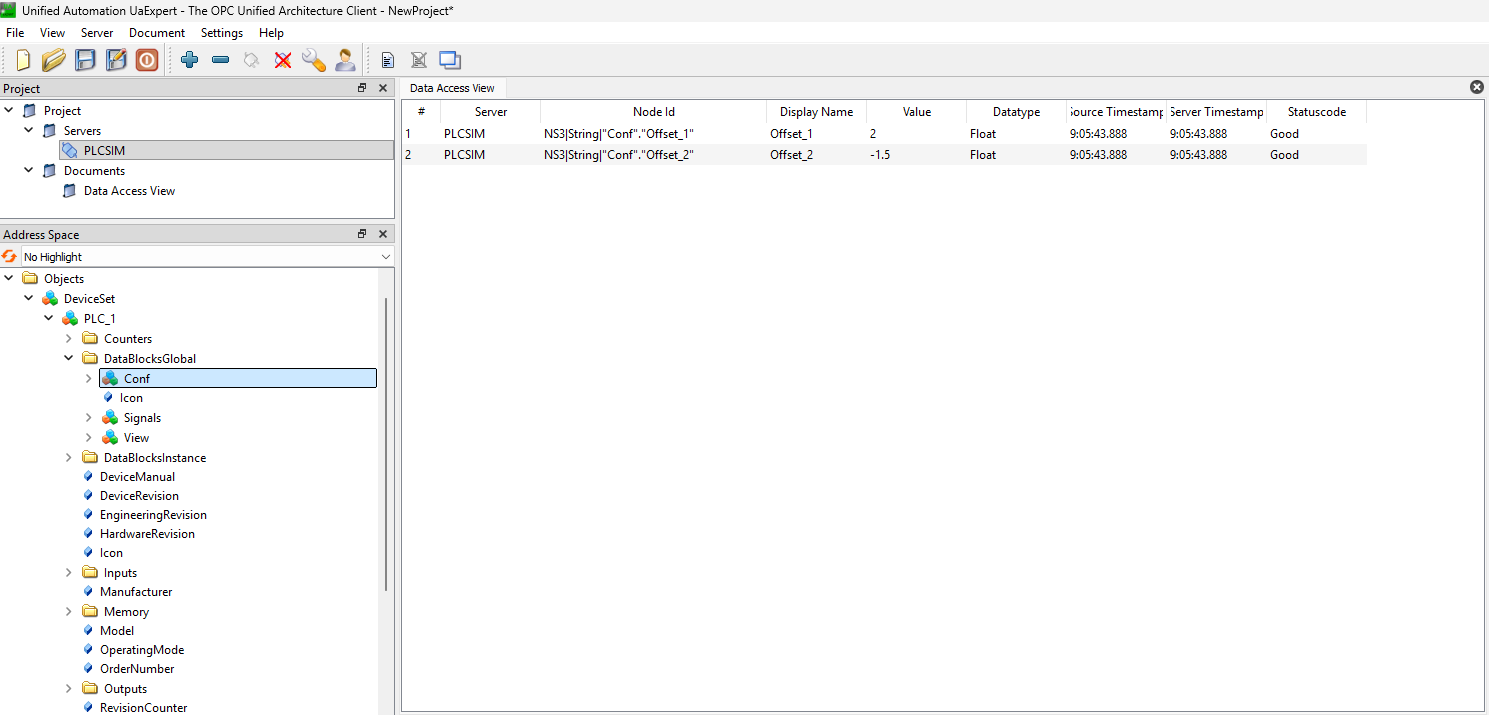1489x715 pixels.
Task: Collapse the Servers node in Project tree
Action: point(29,131)
